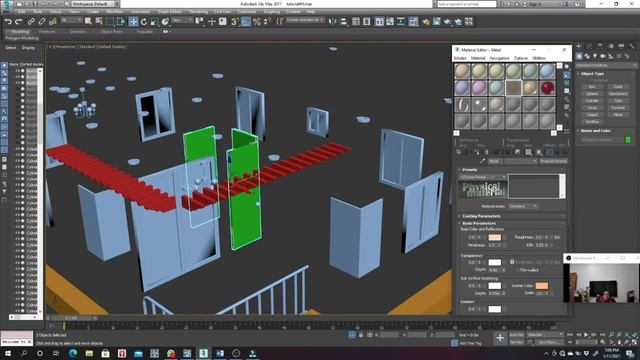This screenshot has height=360, width=640.
Task: Collapse the Name and Color rollout
Action: (x=595, y=131)
